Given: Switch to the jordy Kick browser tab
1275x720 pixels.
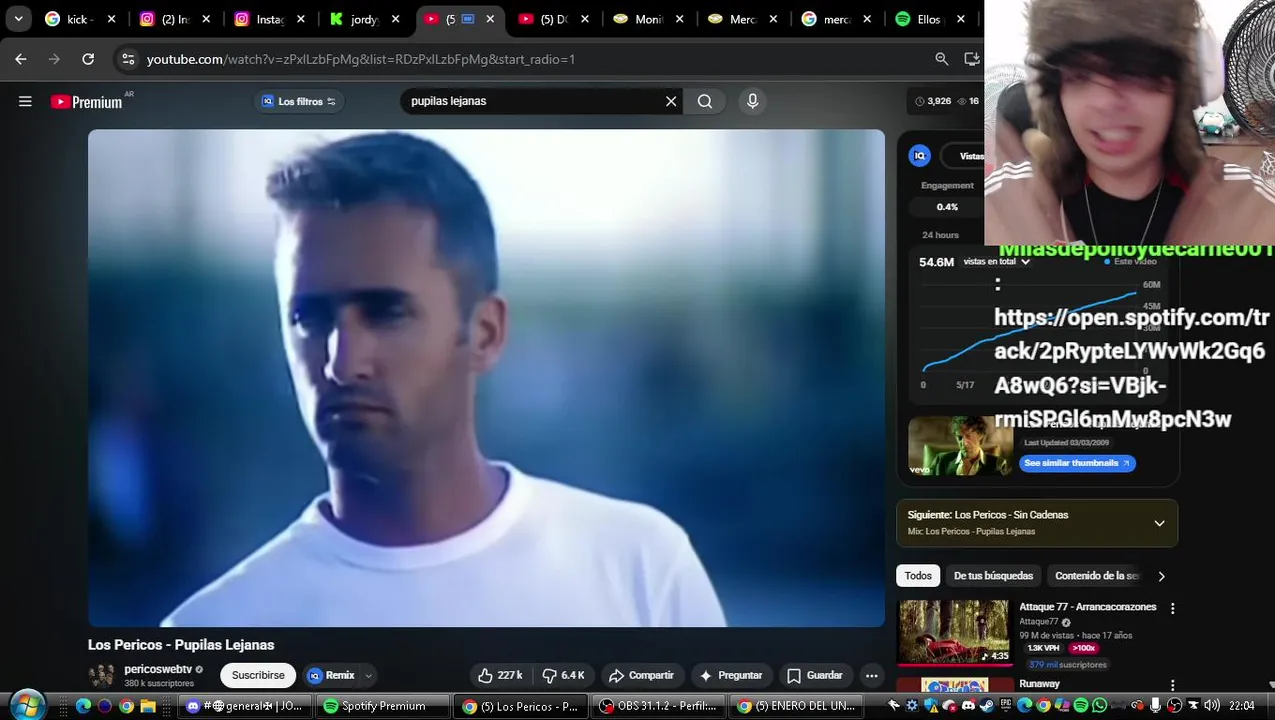Looking at the screenshot, I should pos(366,19).
